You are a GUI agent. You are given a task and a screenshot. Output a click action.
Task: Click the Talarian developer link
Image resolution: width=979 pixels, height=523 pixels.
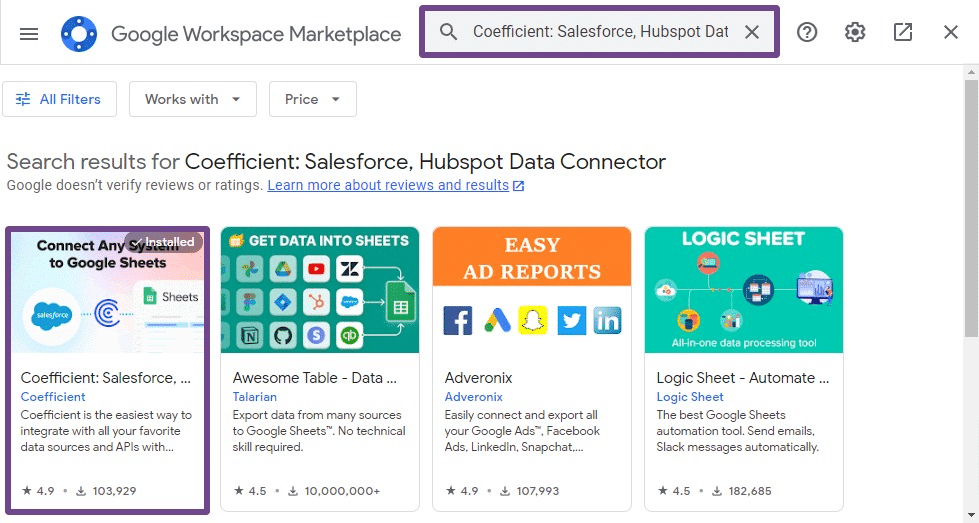(x=255, y=397)
